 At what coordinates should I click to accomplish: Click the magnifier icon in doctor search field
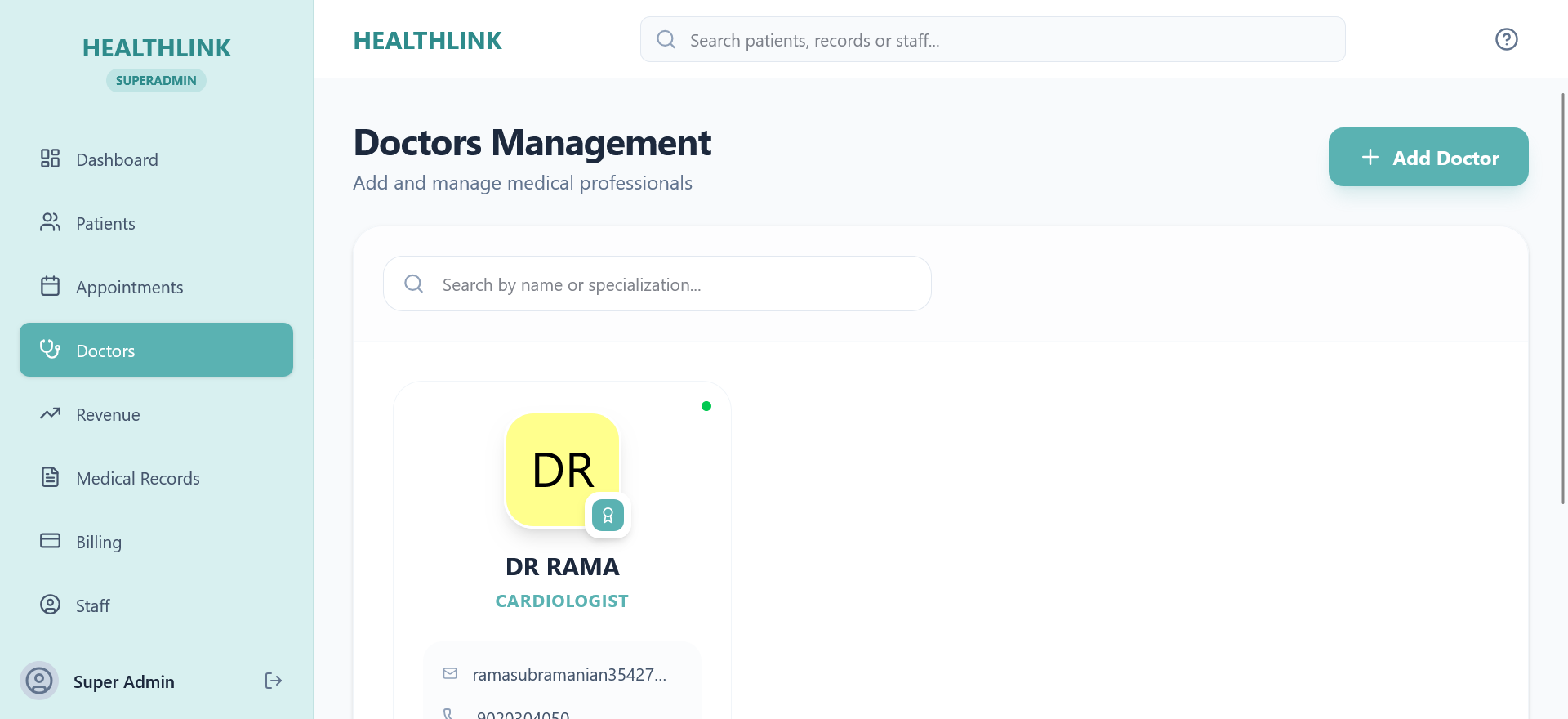tap(414, 284)
